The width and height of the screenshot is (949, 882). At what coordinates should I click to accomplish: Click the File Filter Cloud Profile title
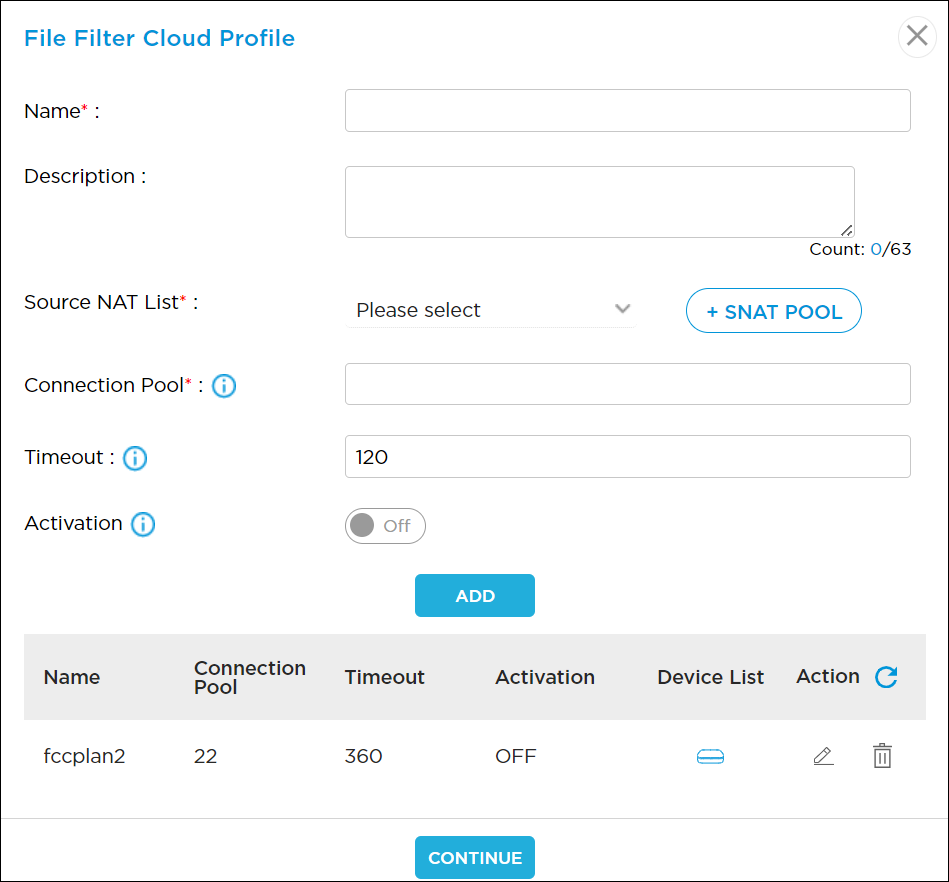[159, 38]
